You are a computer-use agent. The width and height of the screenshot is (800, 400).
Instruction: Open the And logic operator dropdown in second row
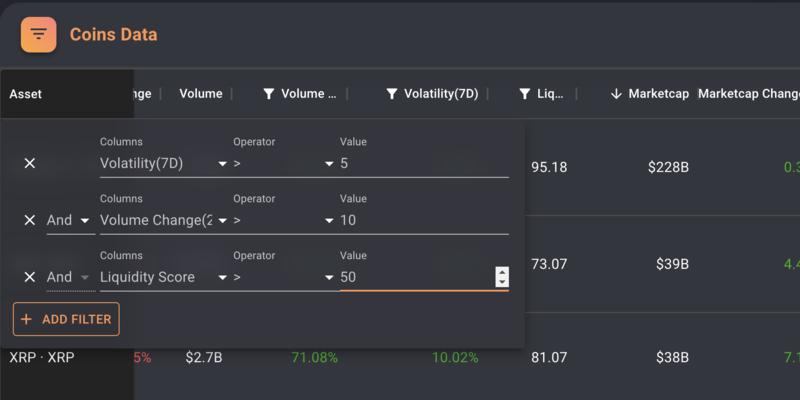pyautogui.click(x=69, y=220)
